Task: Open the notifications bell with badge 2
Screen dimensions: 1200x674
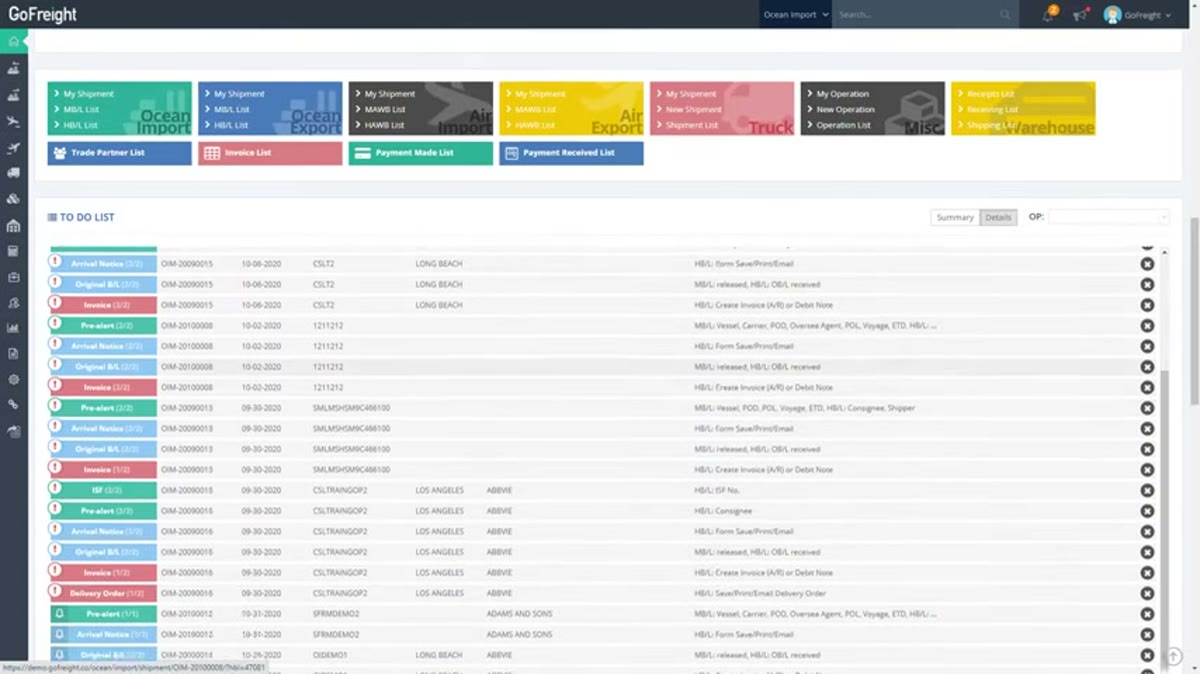Action: [1048, 15]
